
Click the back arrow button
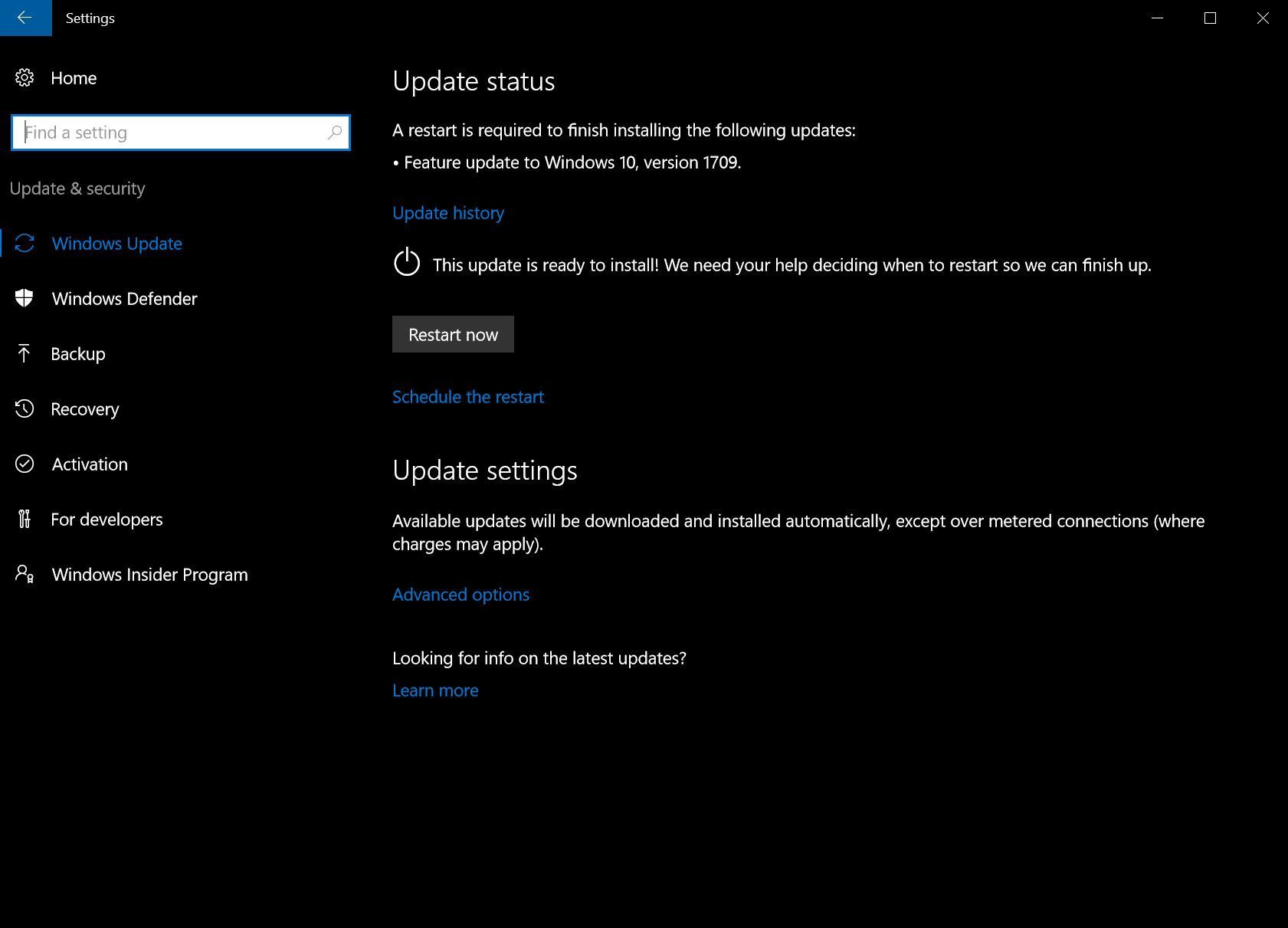tap(25, 18)
